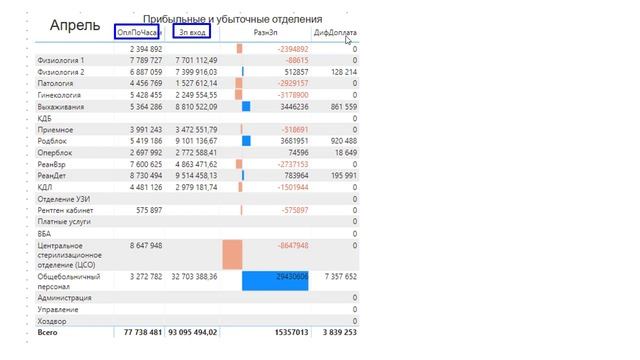The height and width of the screenshot is (360, 640).
Task: Click the ДифДоплата value 861 559
Action: tap(344, 107)
